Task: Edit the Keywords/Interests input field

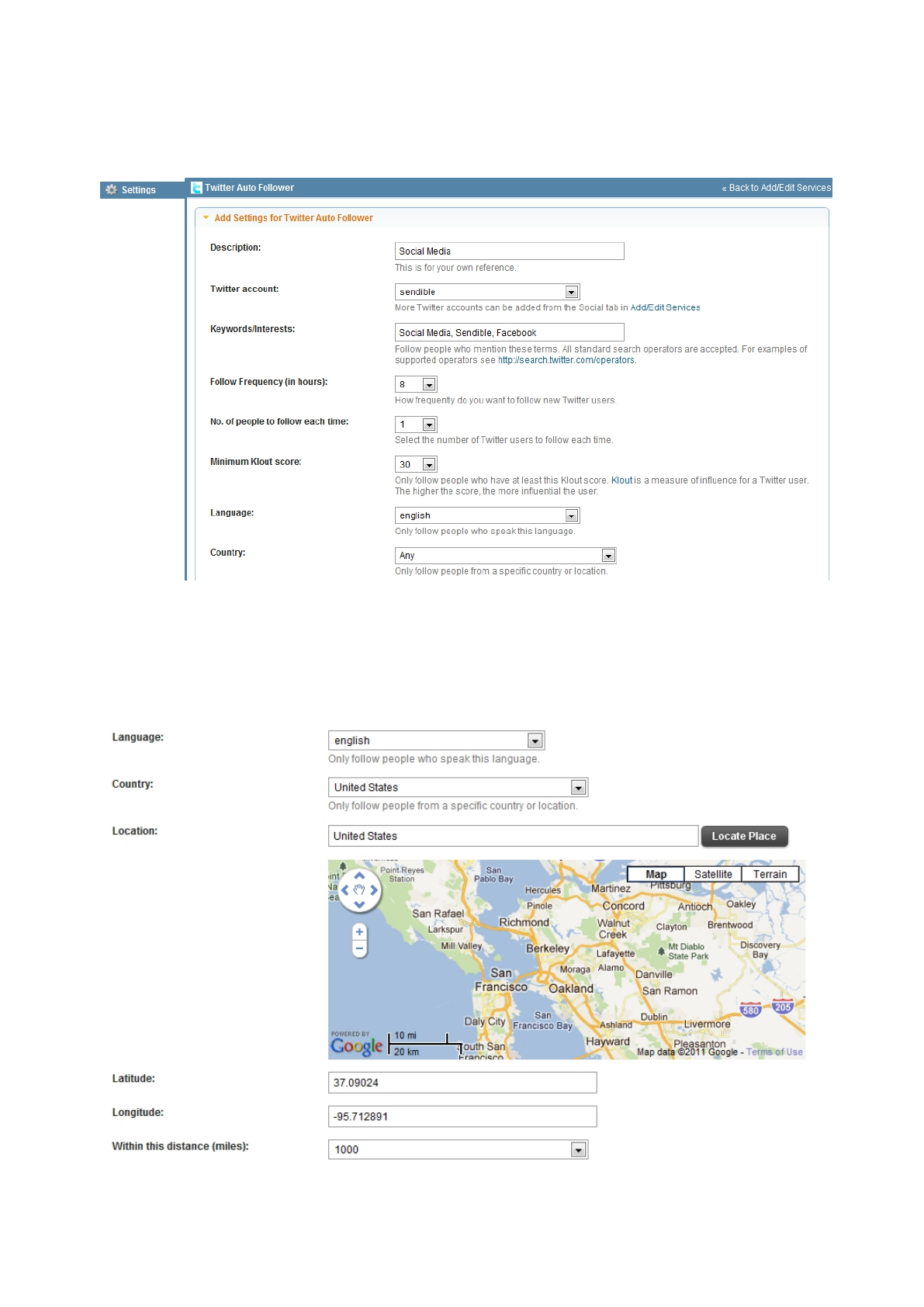Action: coord(509,332)
